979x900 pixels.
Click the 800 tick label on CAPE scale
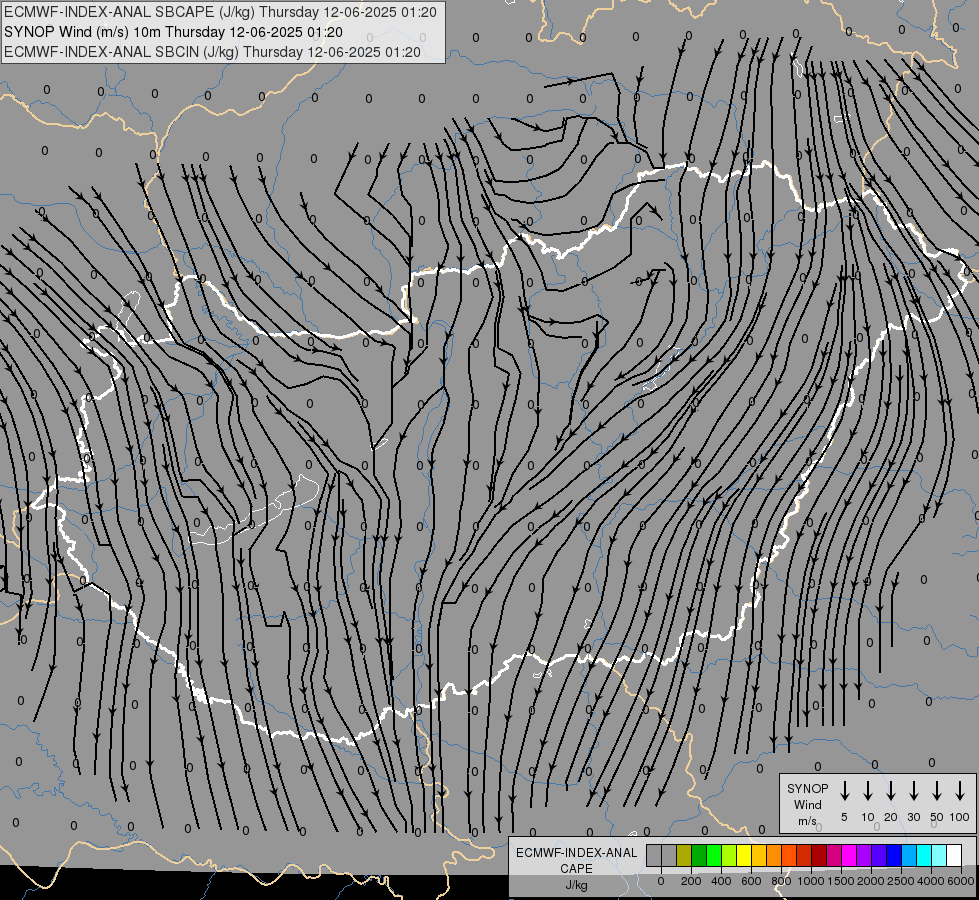click(x=781, y=881)
